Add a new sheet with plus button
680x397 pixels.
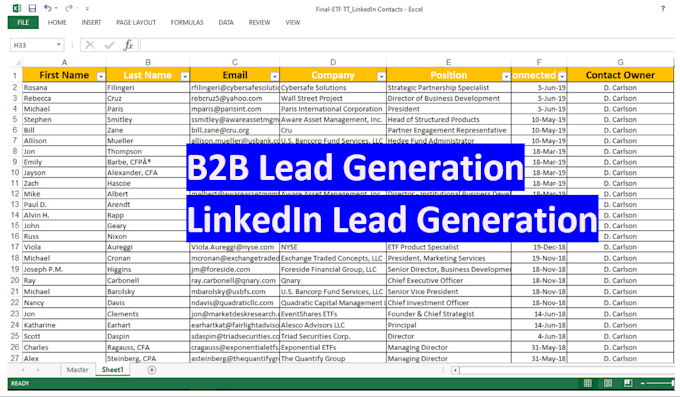click(x=152, y=370)
